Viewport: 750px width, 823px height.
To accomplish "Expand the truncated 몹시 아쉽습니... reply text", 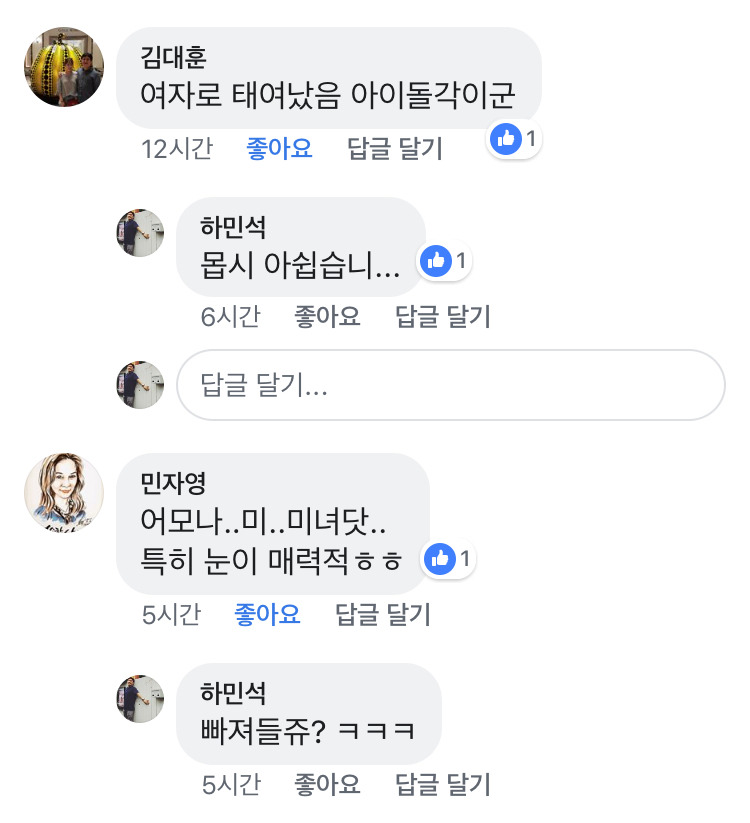I will coord(300,265).
